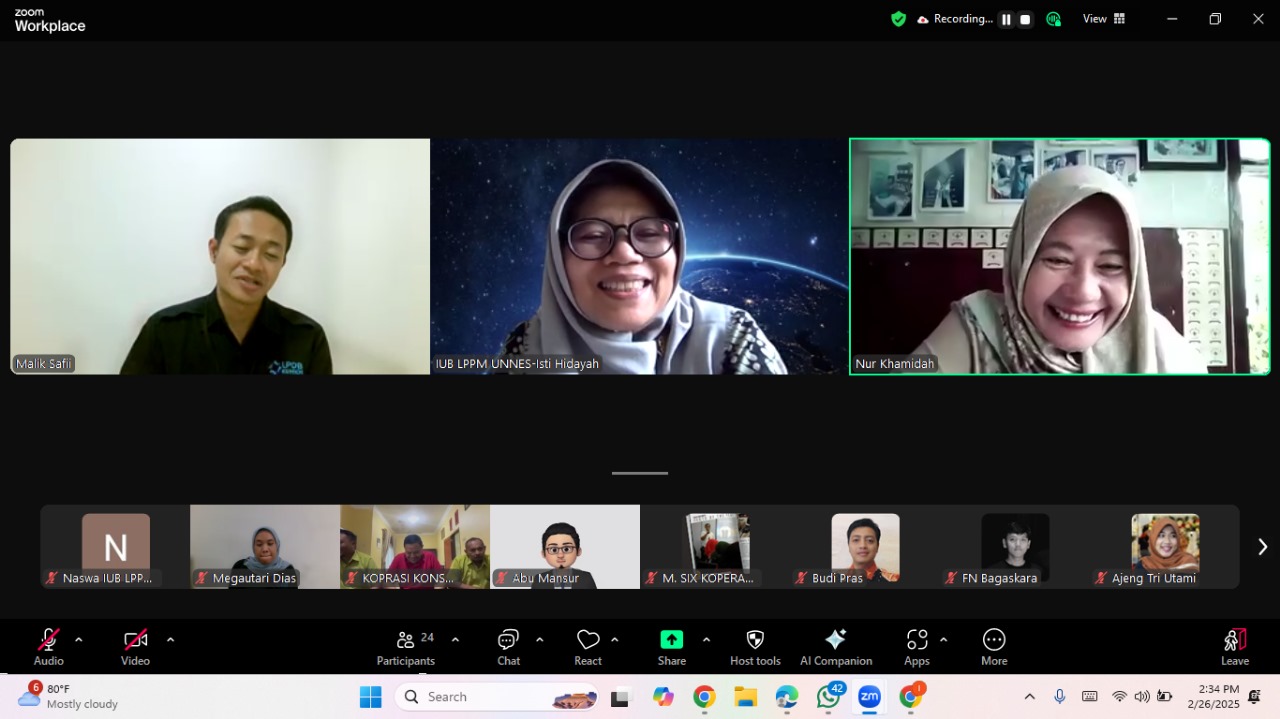Open the Chat panel

point(508,646)
